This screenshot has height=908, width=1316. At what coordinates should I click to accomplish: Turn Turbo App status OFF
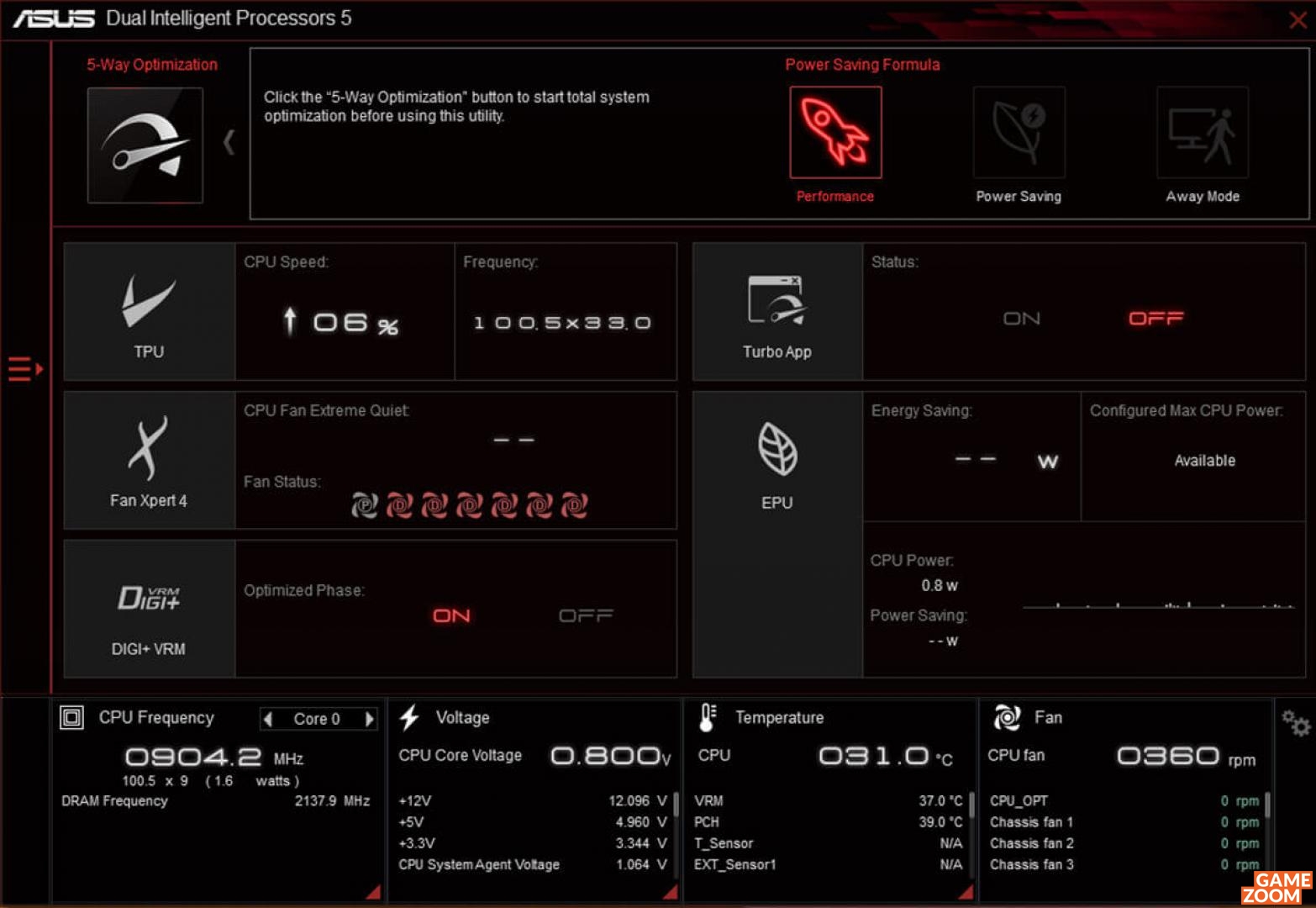(x=1155, y=319)
